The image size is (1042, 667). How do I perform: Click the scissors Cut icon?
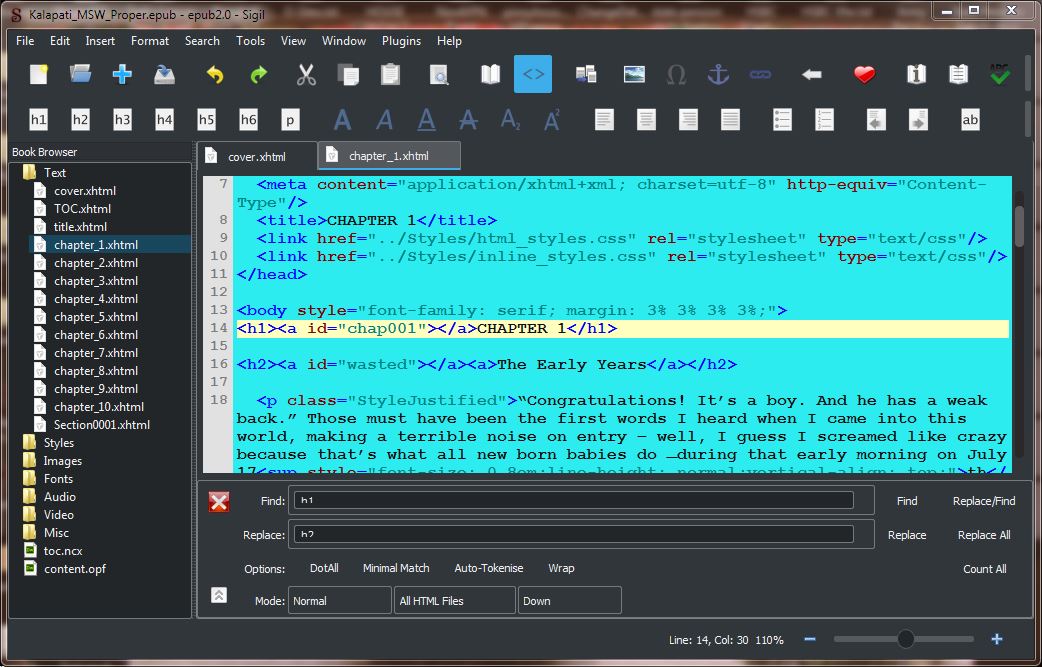pos(306,75)
